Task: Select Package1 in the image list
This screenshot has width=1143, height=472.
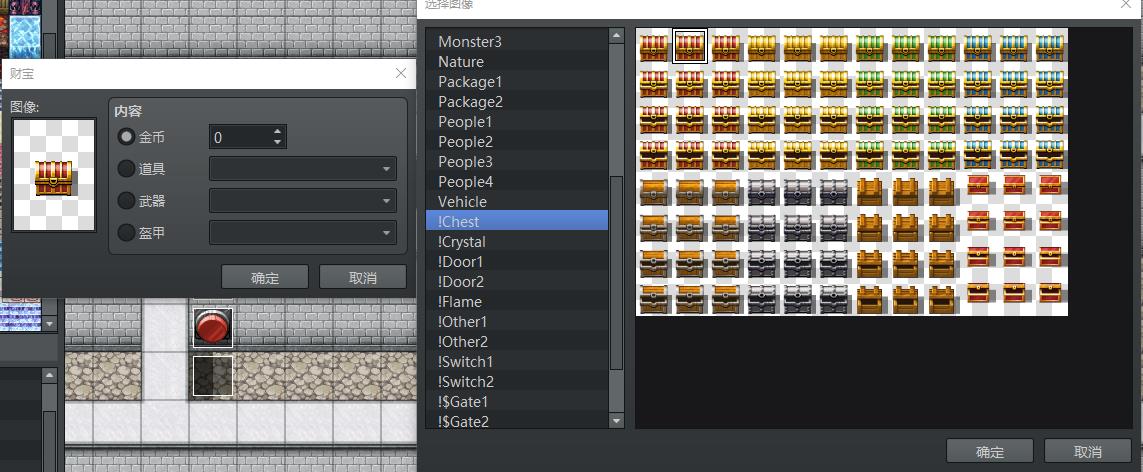Action: (517, 82)
